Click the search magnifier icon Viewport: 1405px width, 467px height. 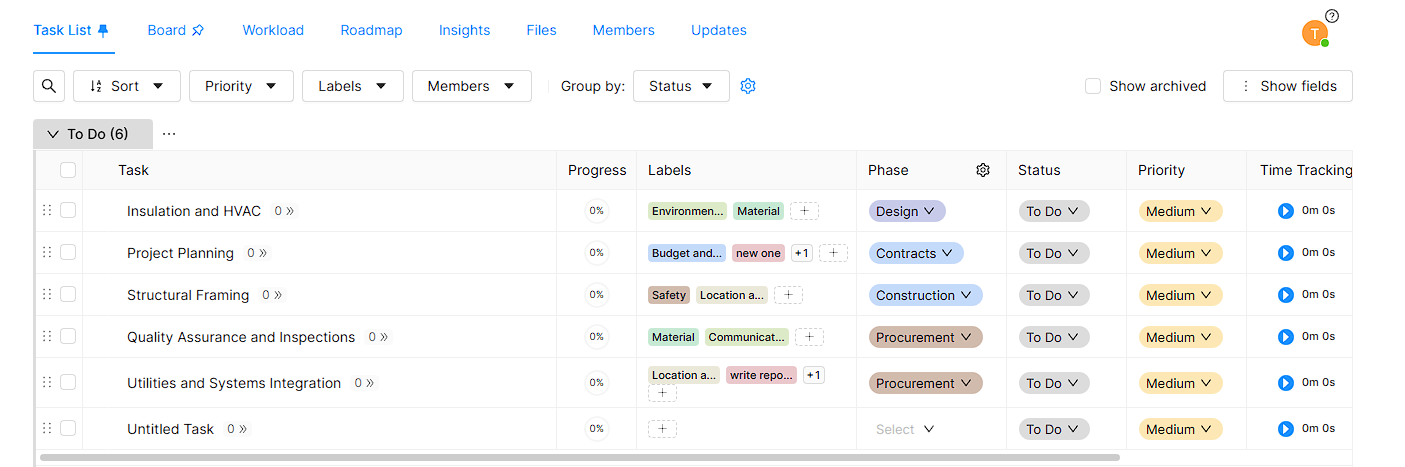tap(48, 86)
